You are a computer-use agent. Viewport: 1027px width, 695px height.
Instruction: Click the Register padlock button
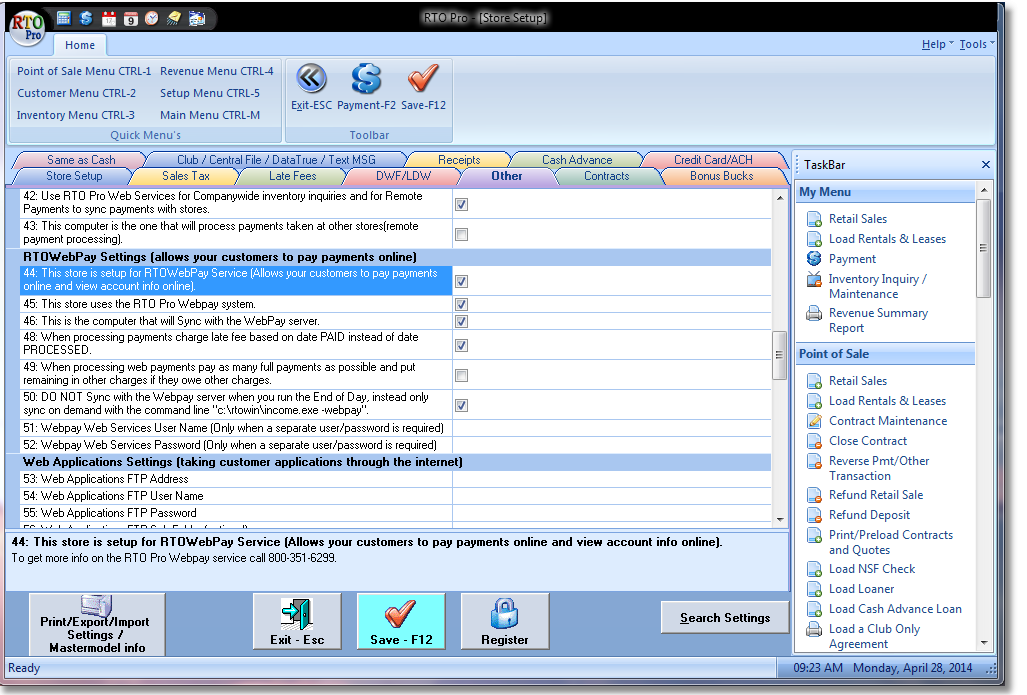(505, 622)
